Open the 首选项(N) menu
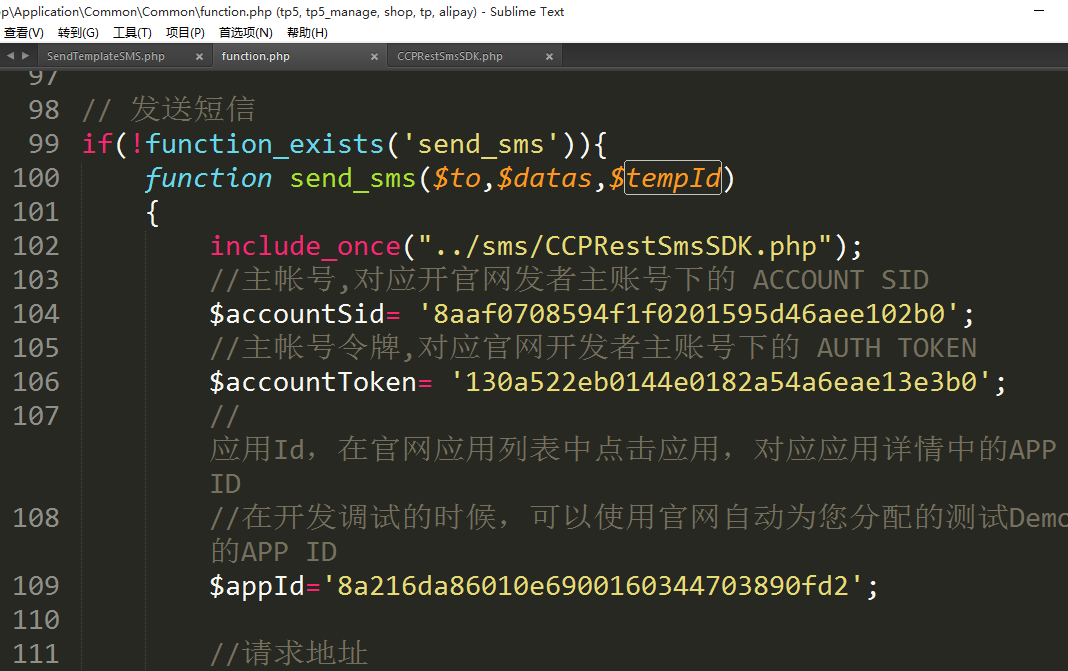The height and width of the screenshot is (671, 1068). [245, 33]
